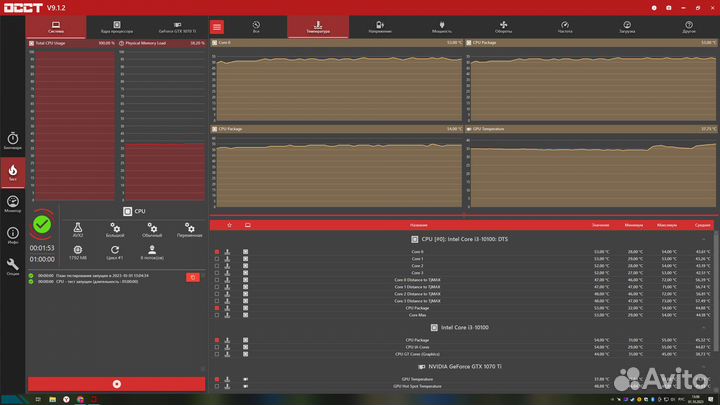This screenshot has width=720, height=405.
Task: Click thermometer icon in Core Max row
Action: (x=227, y=315)
